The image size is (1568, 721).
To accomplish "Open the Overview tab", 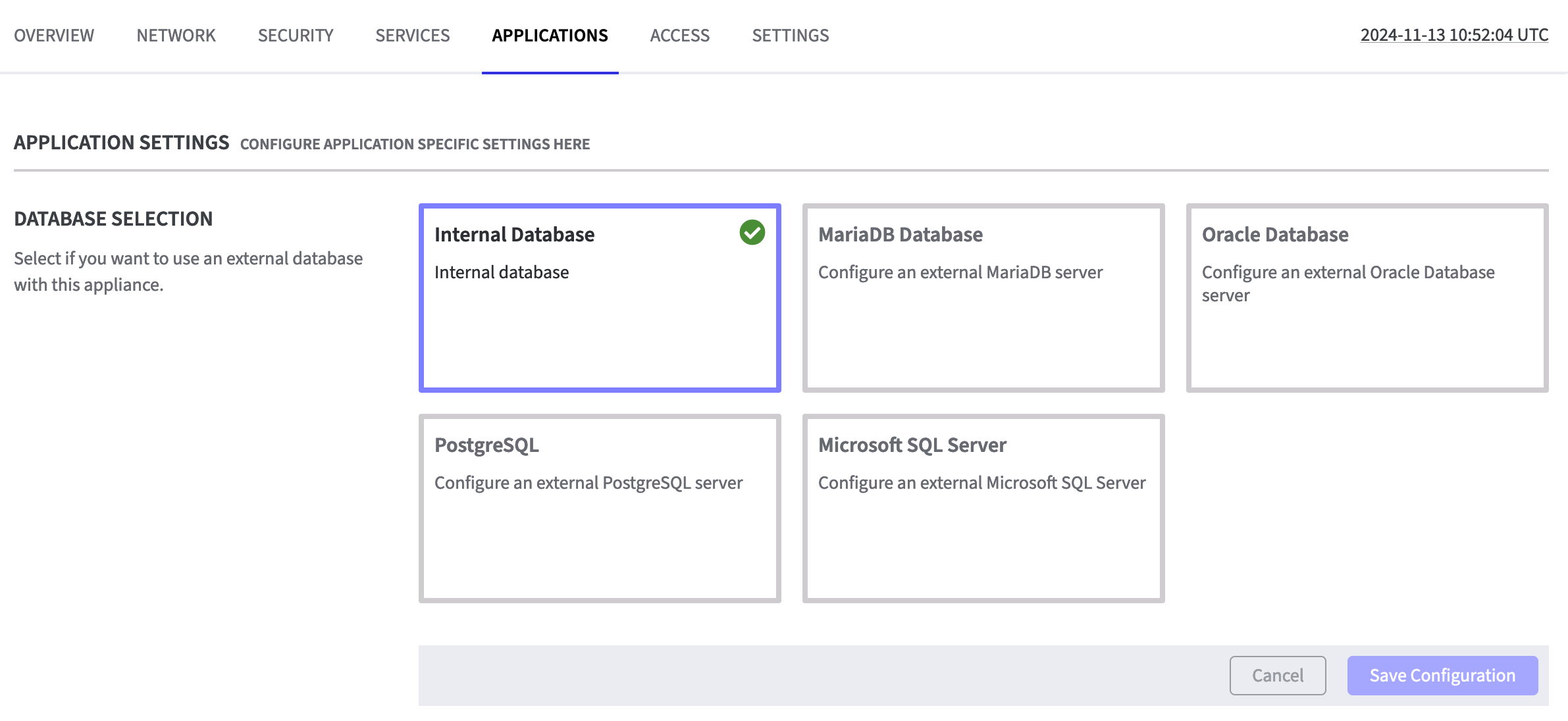I will tap(54, 36).
